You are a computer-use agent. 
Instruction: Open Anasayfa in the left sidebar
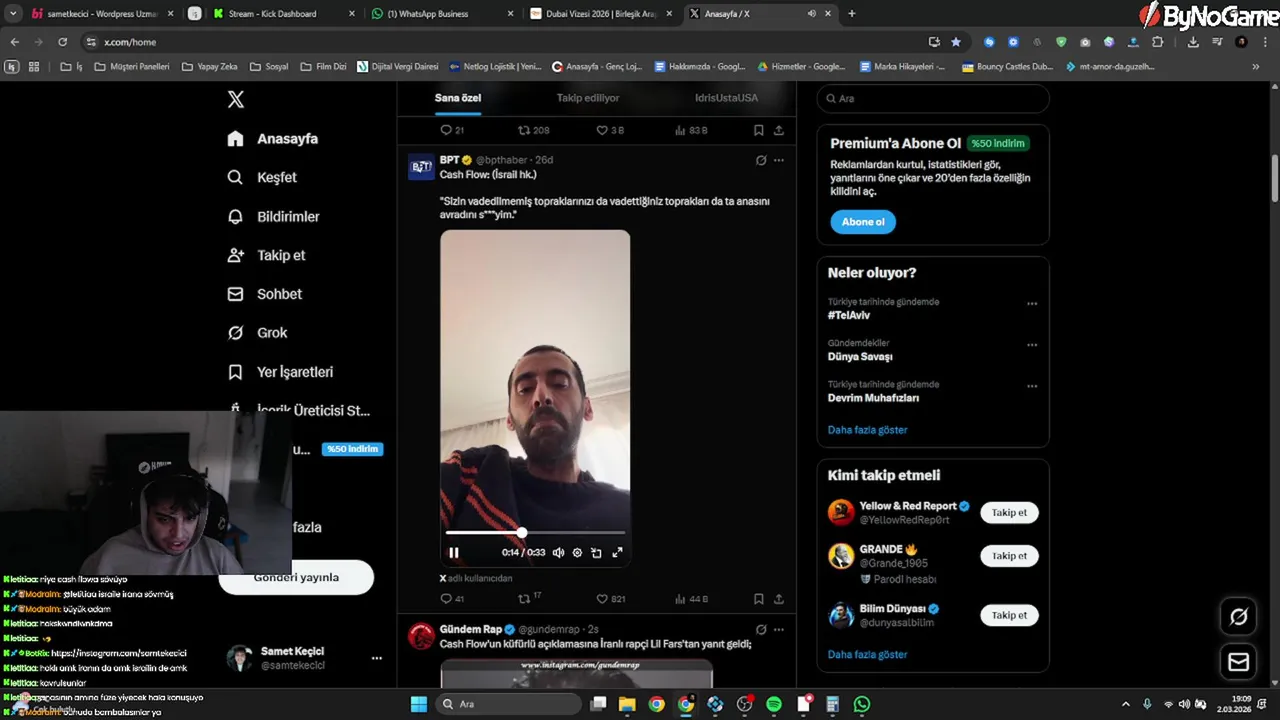(x=273, y=139)
